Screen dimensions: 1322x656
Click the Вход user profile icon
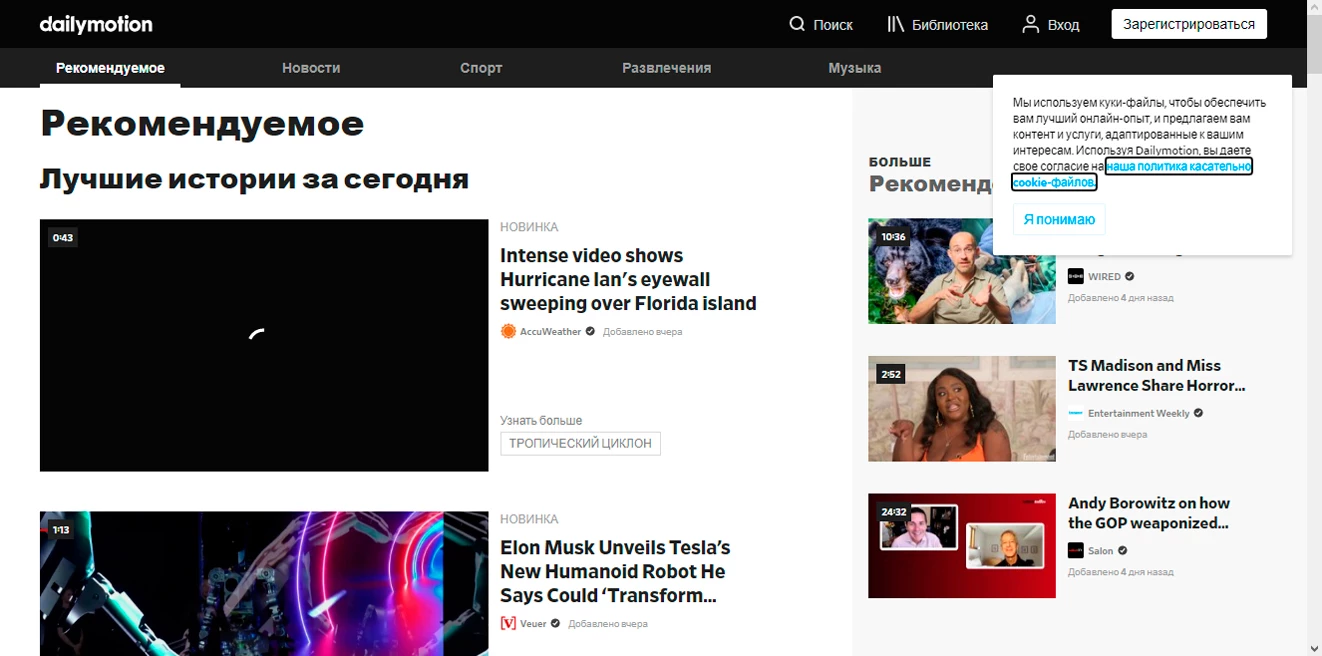[x=1030, y=24]
